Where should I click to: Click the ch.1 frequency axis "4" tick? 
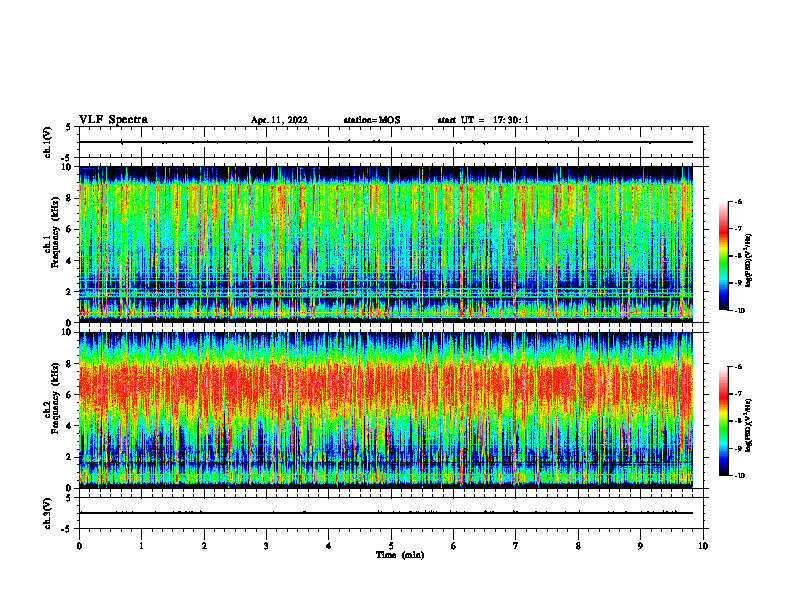[x=70, y=261]
